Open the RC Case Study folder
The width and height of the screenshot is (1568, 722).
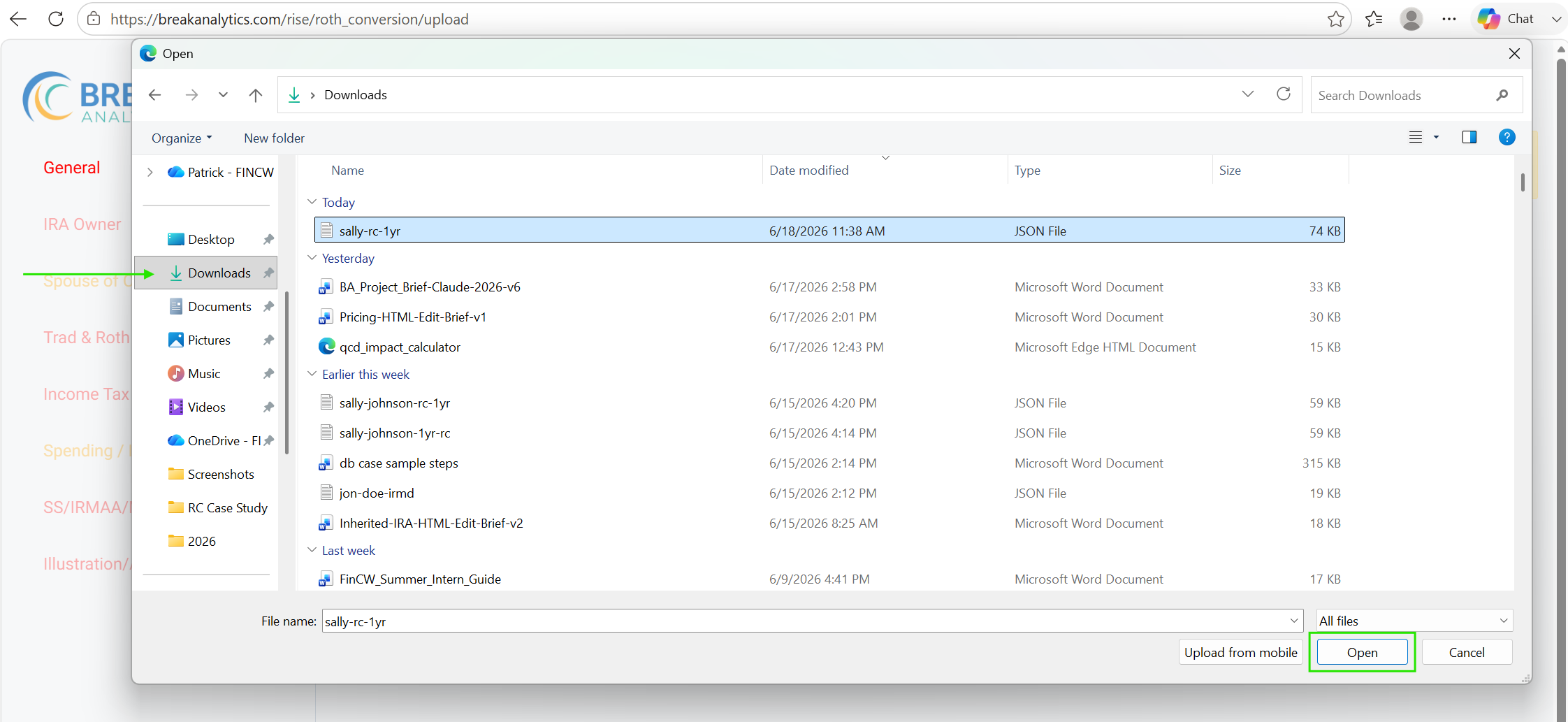228,507
